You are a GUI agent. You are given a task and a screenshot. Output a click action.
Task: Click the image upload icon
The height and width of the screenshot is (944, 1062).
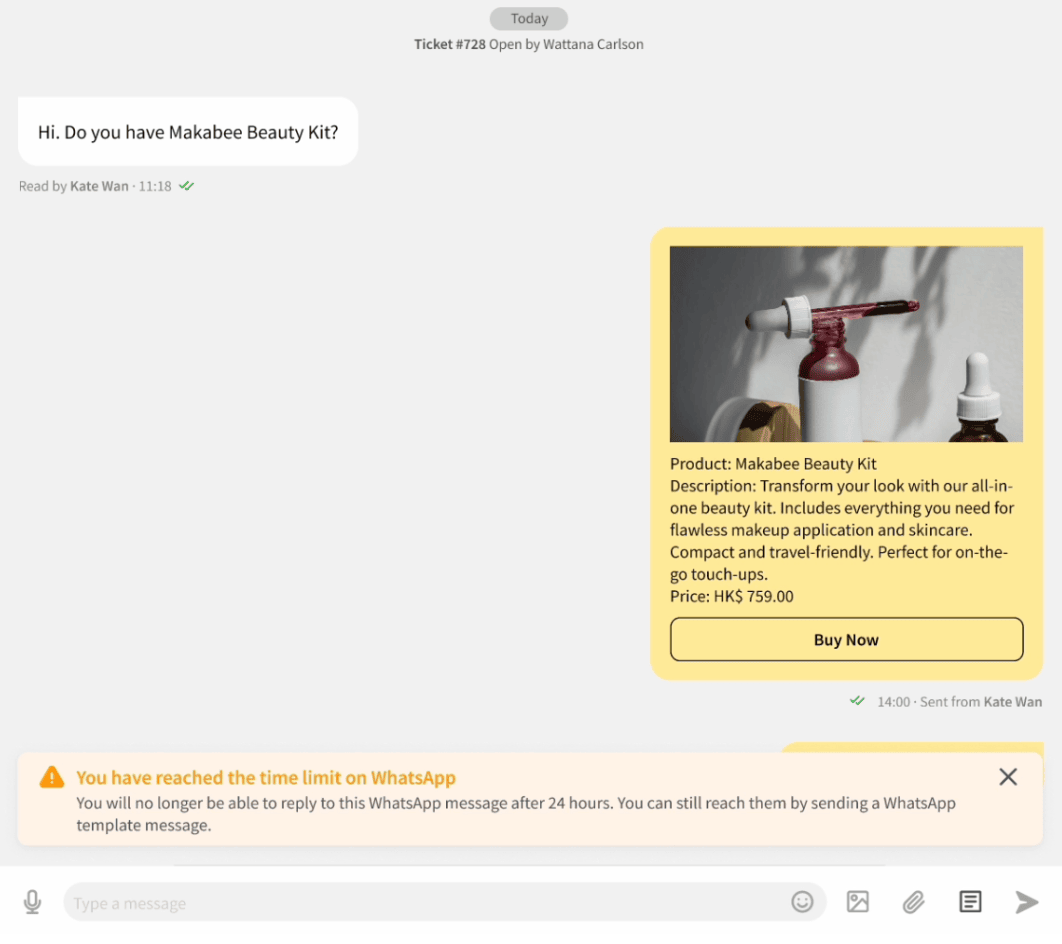(857, 902)
